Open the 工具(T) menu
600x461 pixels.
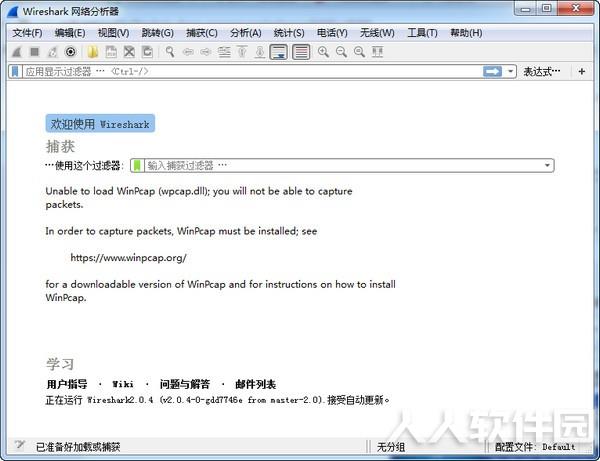tap(422, 33)
